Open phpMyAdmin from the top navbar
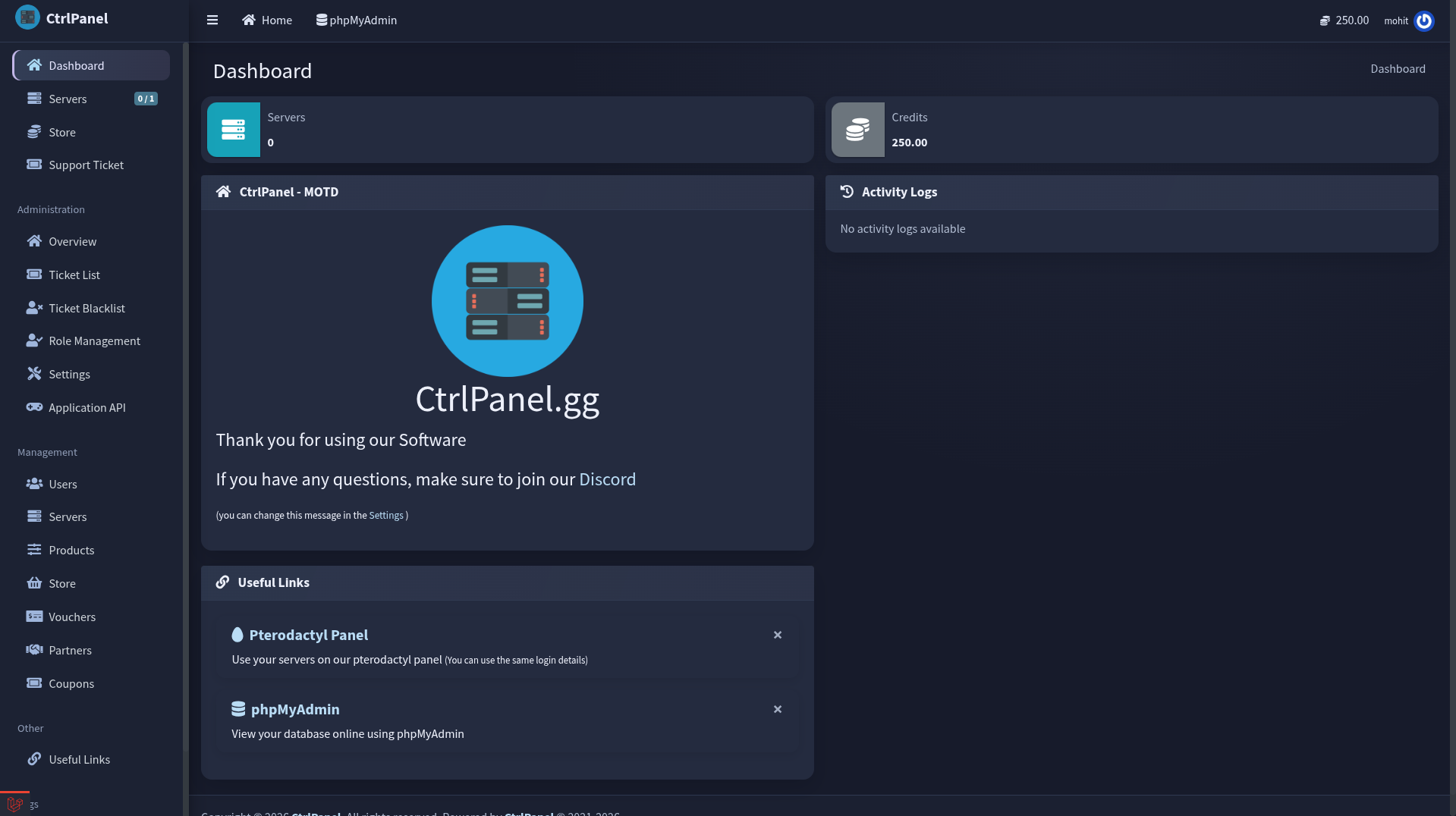 tap(357, 20)
